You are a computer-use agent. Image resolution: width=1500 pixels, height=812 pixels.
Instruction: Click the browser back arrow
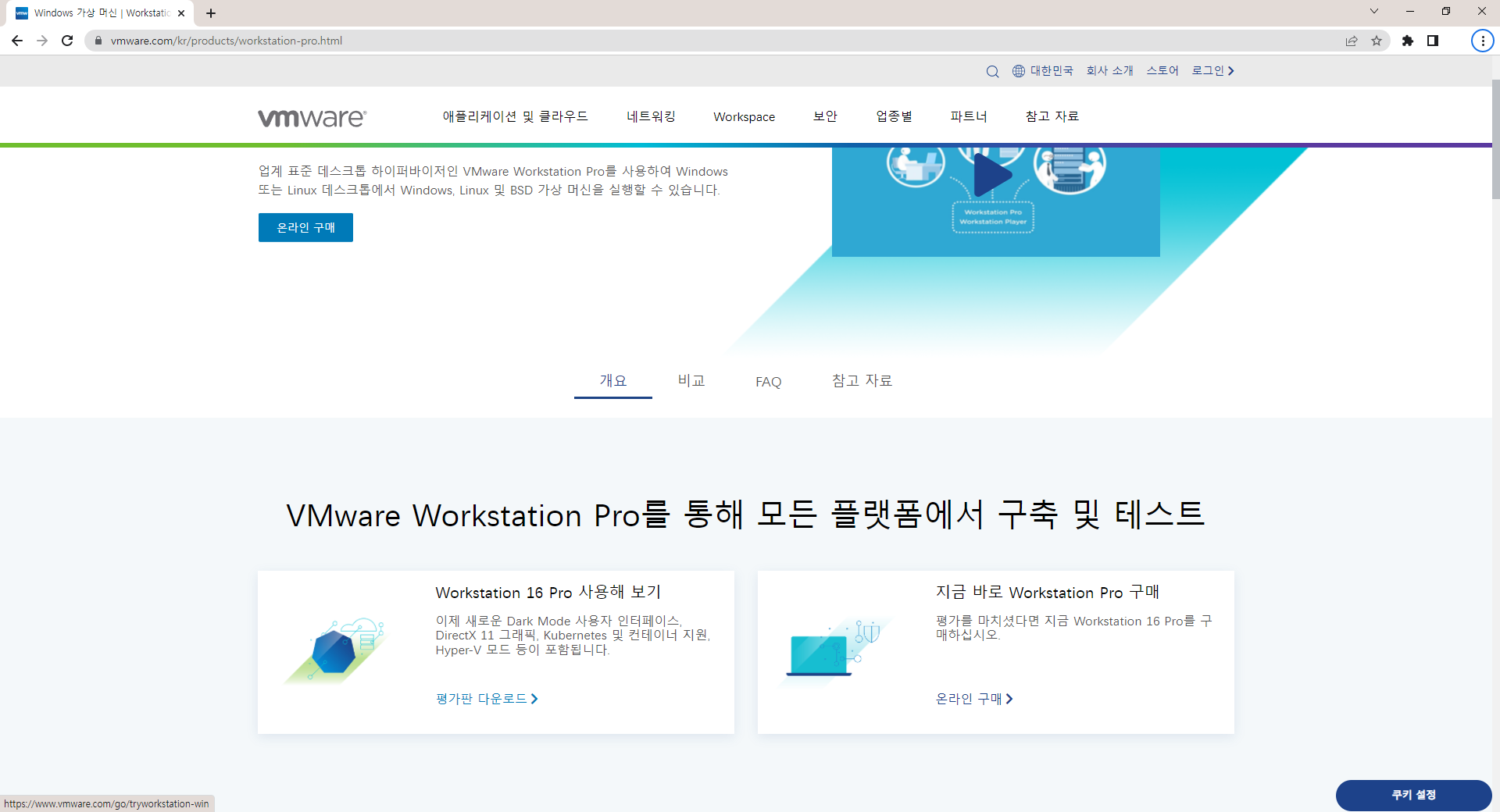[x=17, y=41]
